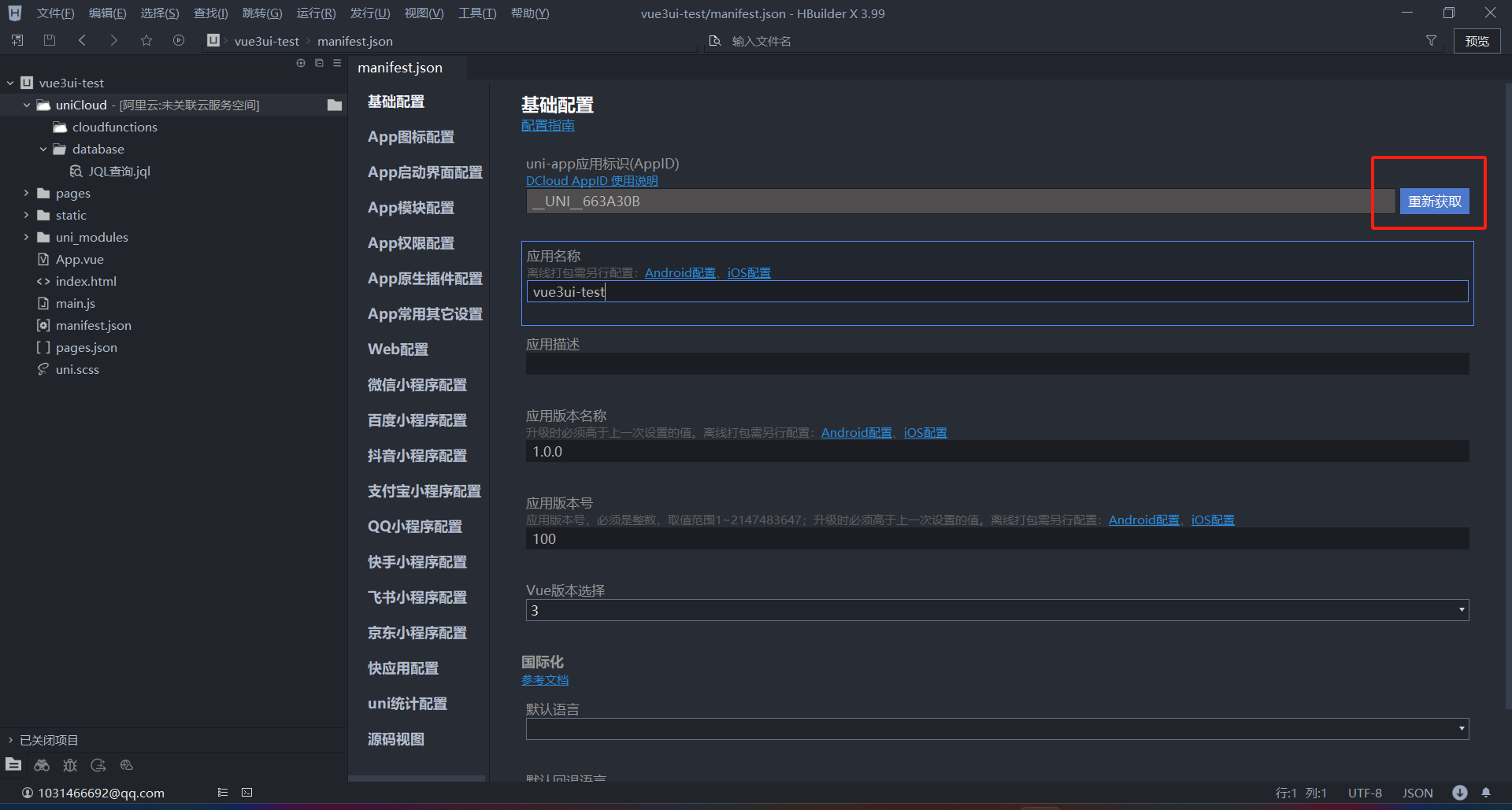This screenshot has height=810, width=1512.
Task: Click the outline list icon in status bar
Action: coord(223,793)
